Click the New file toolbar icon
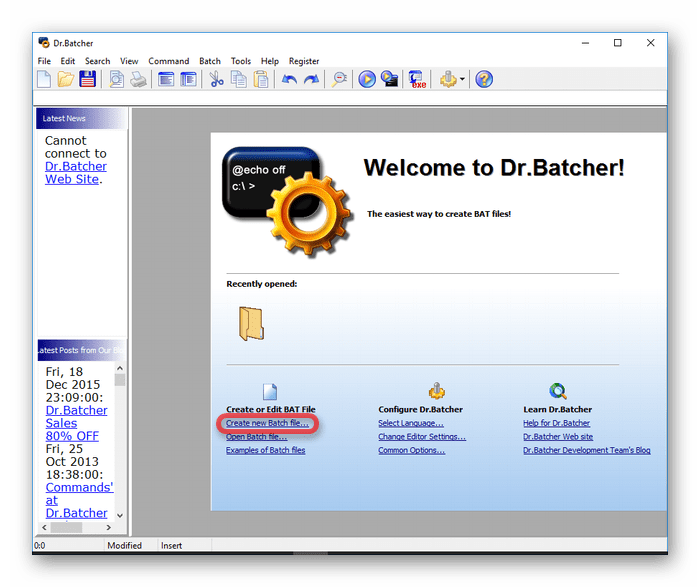This screenshot has height=587, width=700. tap(44, 79)
